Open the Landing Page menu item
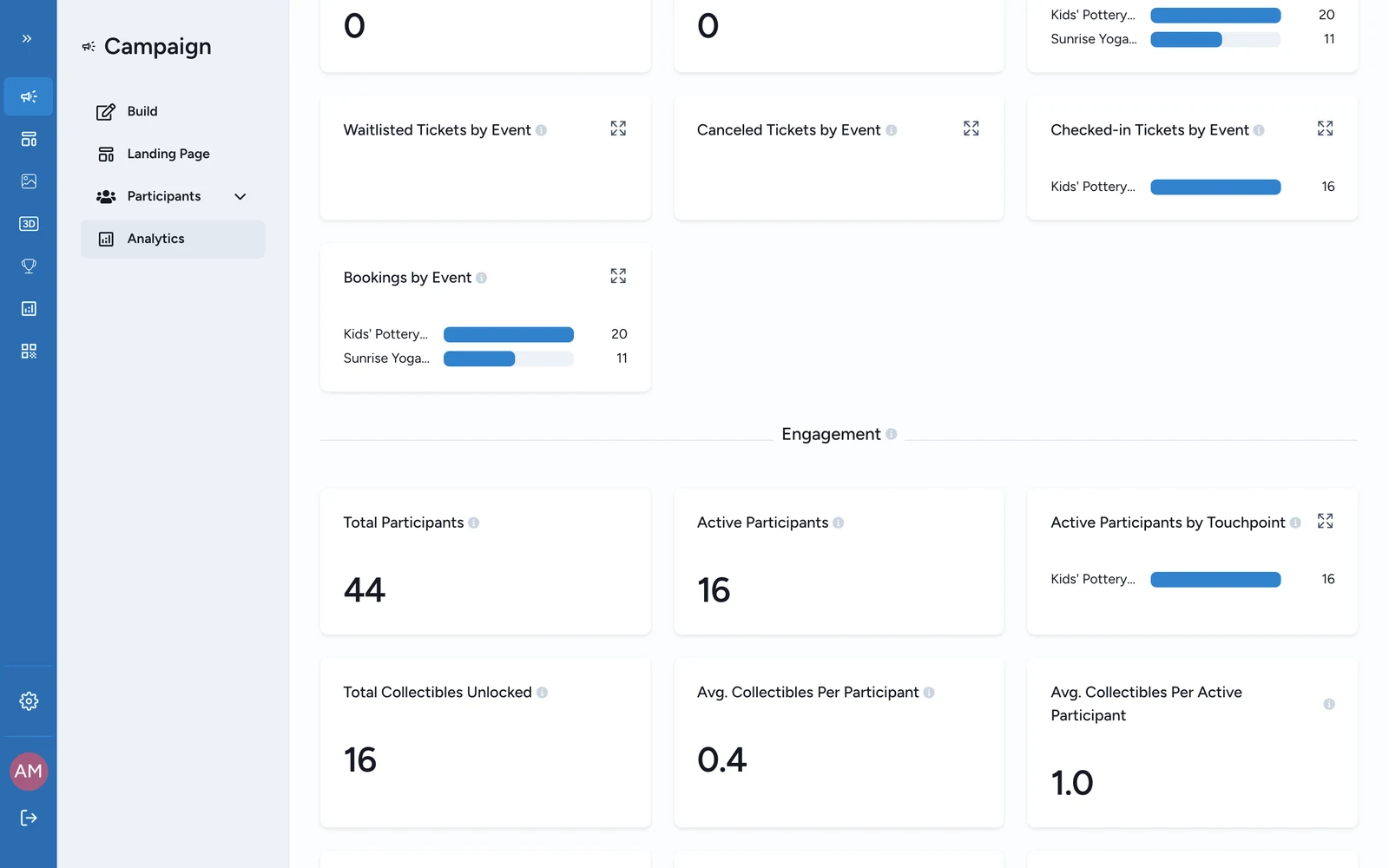The width and height of the screenshot is (1389, 868). click(173, 154)
